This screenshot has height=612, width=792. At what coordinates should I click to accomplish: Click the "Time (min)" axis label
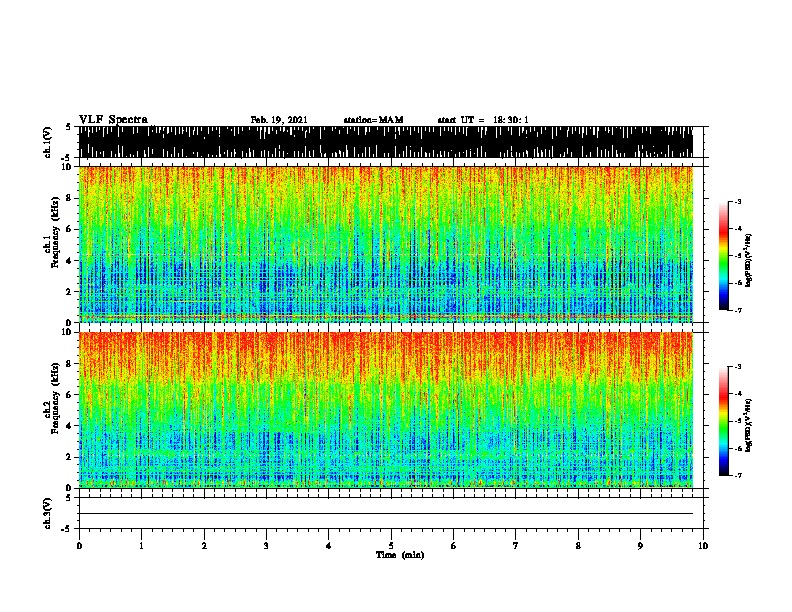click(400, 555)
